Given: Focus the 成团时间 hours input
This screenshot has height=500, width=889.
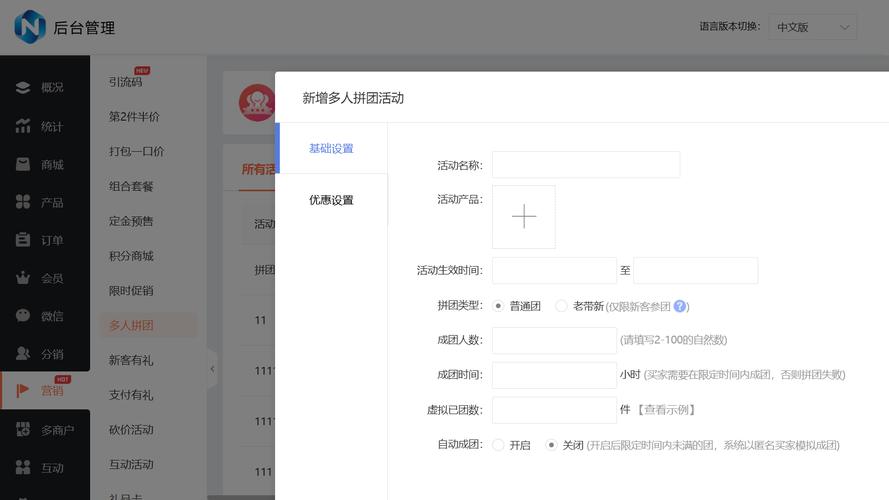Looking at the screenshot, I should pyautogui.click(x=554, y=375).
